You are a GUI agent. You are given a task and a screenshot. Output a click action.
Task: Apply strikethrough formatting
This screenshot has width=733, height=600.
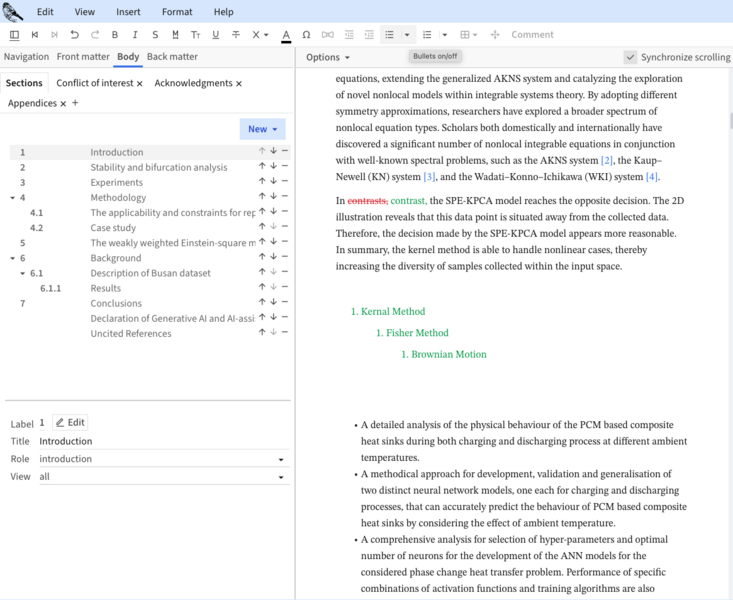click(236, 35)
